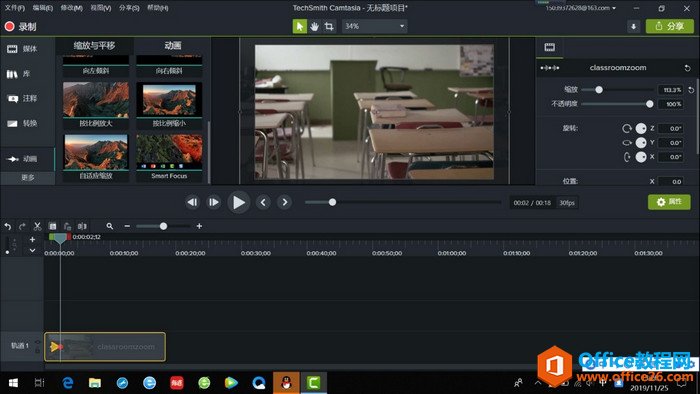Click the green Properties button
This screenshot has width=700, height=394.
click(x=669, y=202)
